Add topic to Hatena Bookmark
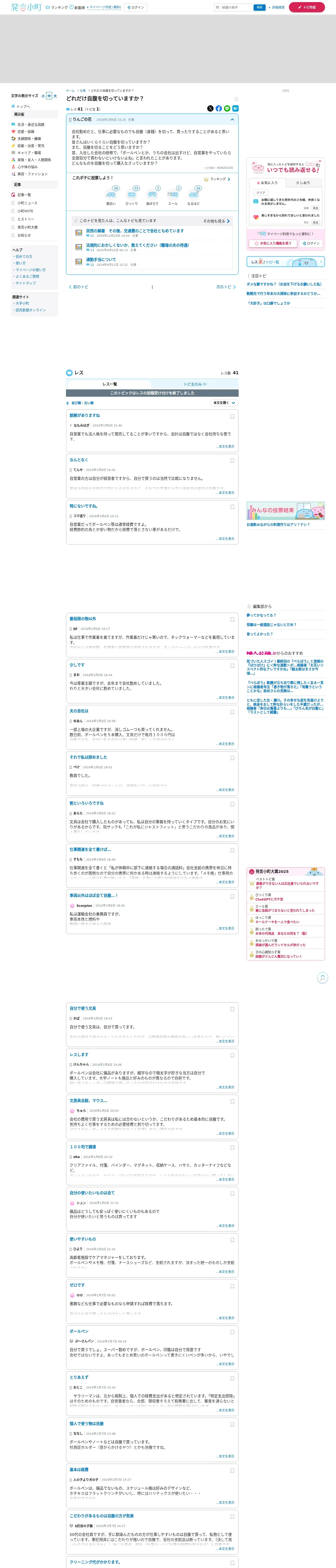 [x=235, y=108]
